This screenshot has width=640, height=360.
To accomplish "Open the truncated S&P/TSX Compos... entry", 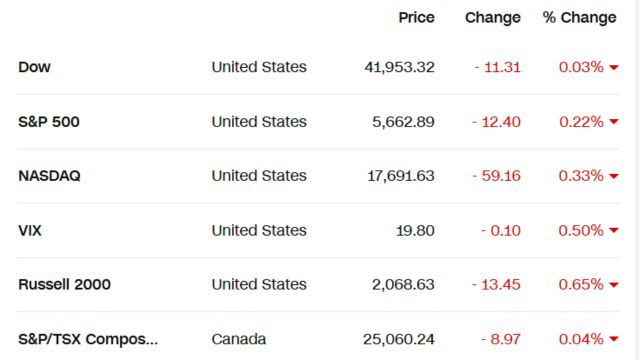I will [x=88, y=339].
